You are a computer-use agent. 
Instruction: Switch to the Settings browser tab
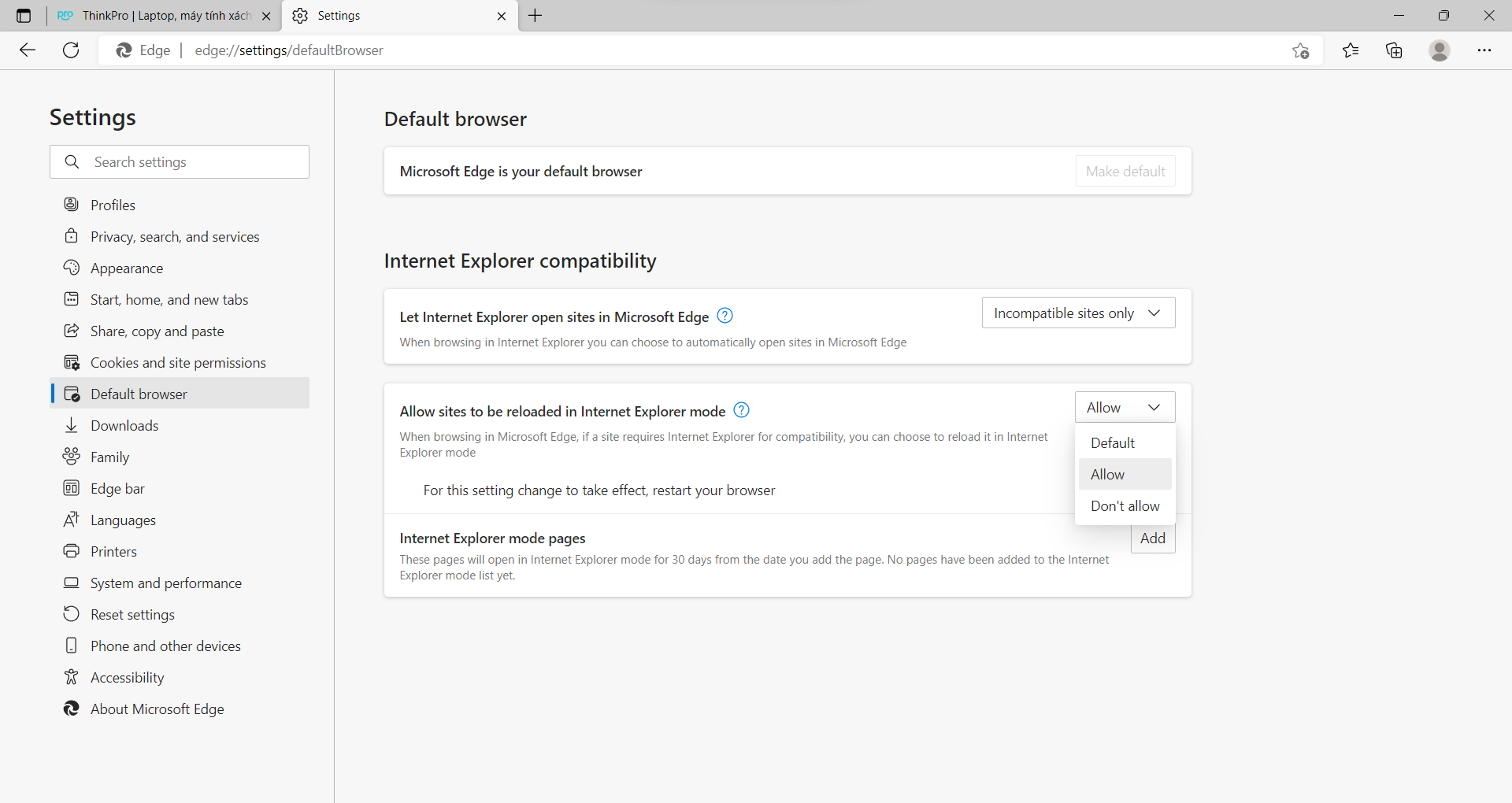point(399,16)
